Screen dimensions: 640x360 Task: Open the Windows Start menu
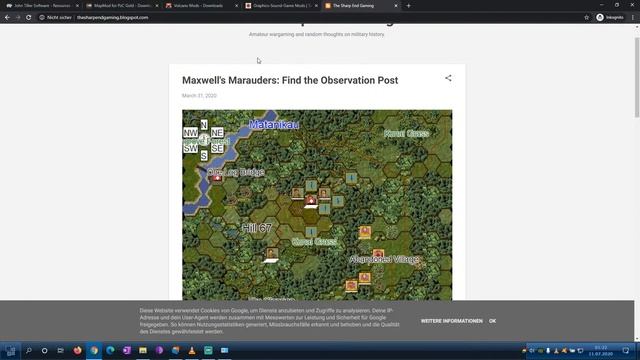[11, 351]
